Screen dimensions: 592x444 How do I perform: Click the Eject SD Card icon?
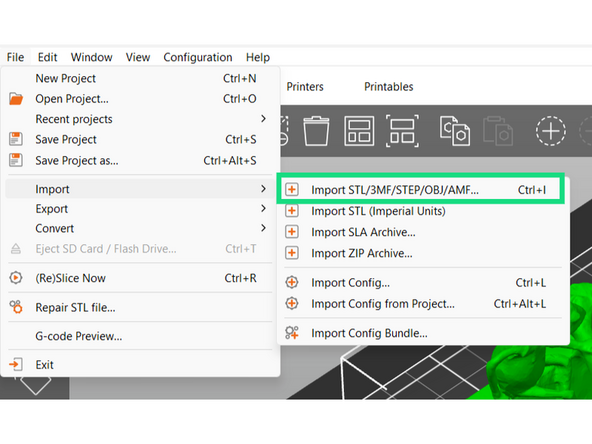click(x=16, y=248)
